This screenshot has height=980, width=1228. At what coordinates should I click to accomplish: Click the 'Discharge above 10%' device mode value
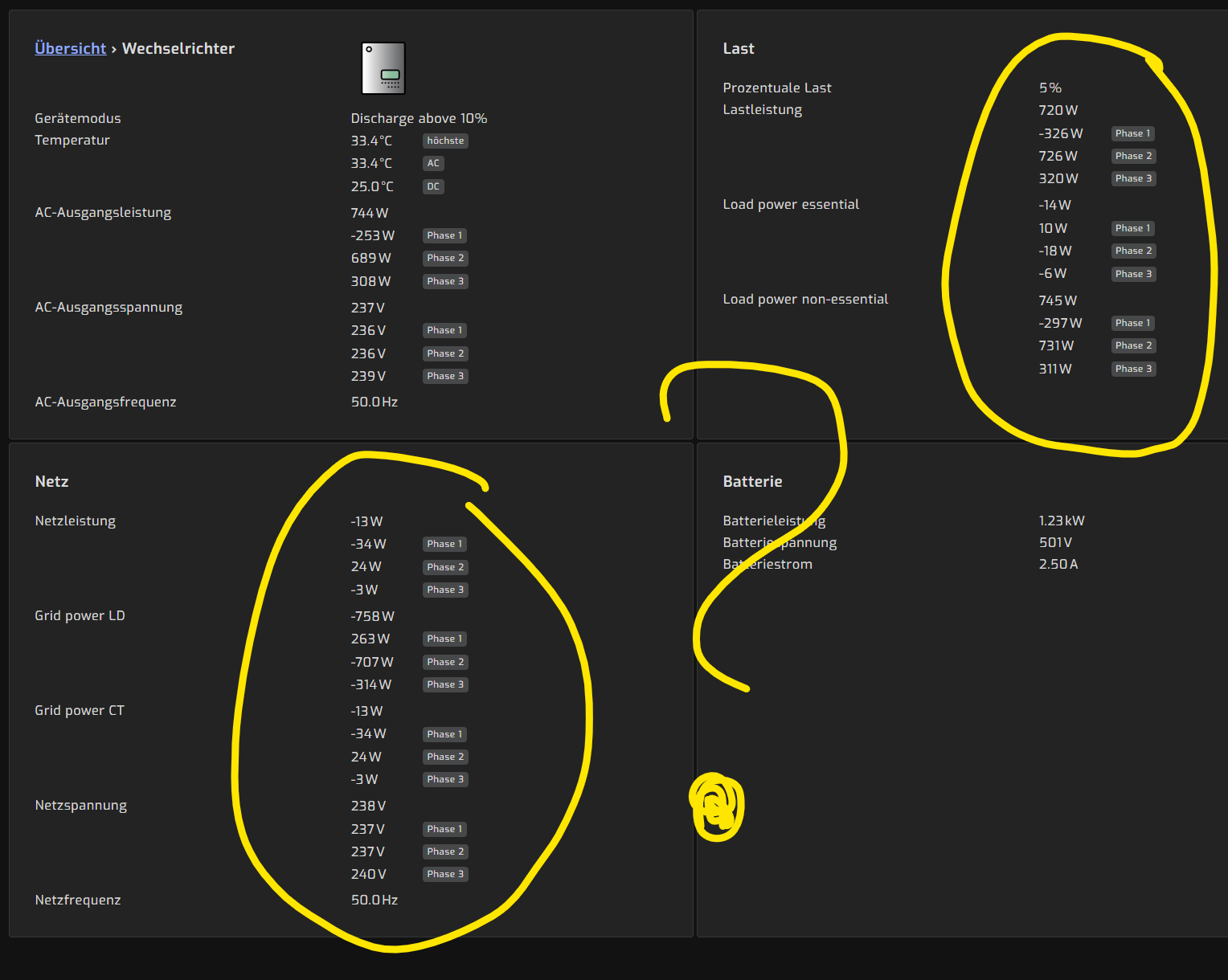click(x=419, y=118)
